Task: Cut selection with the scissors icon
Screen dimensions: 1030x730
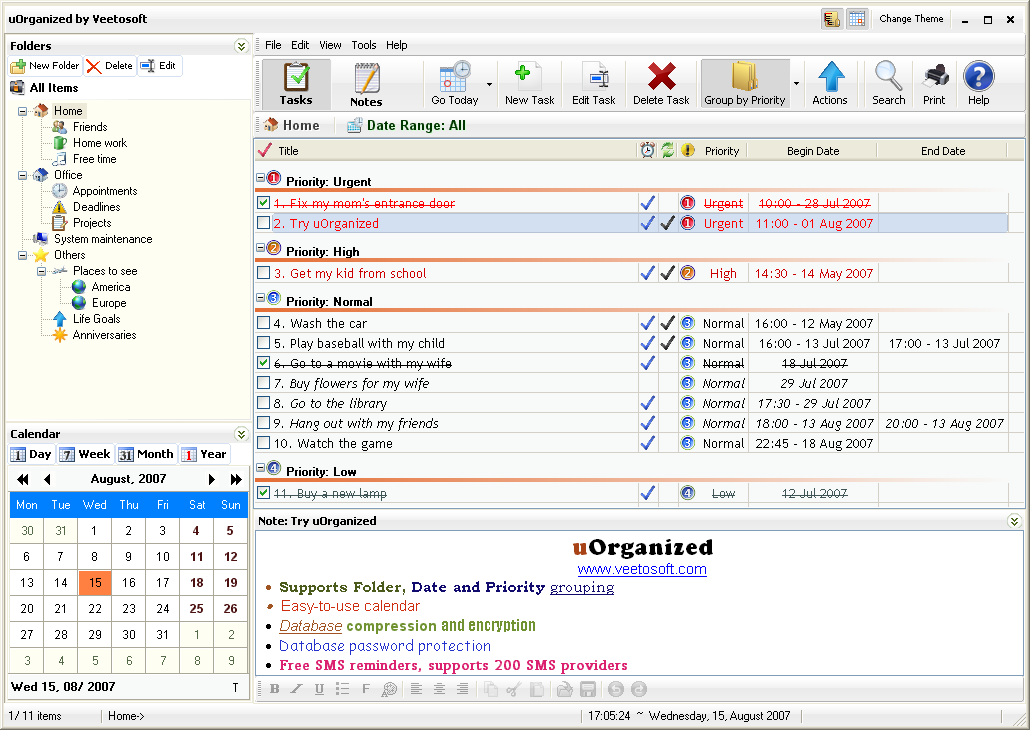Action: (x=514, y=689)
